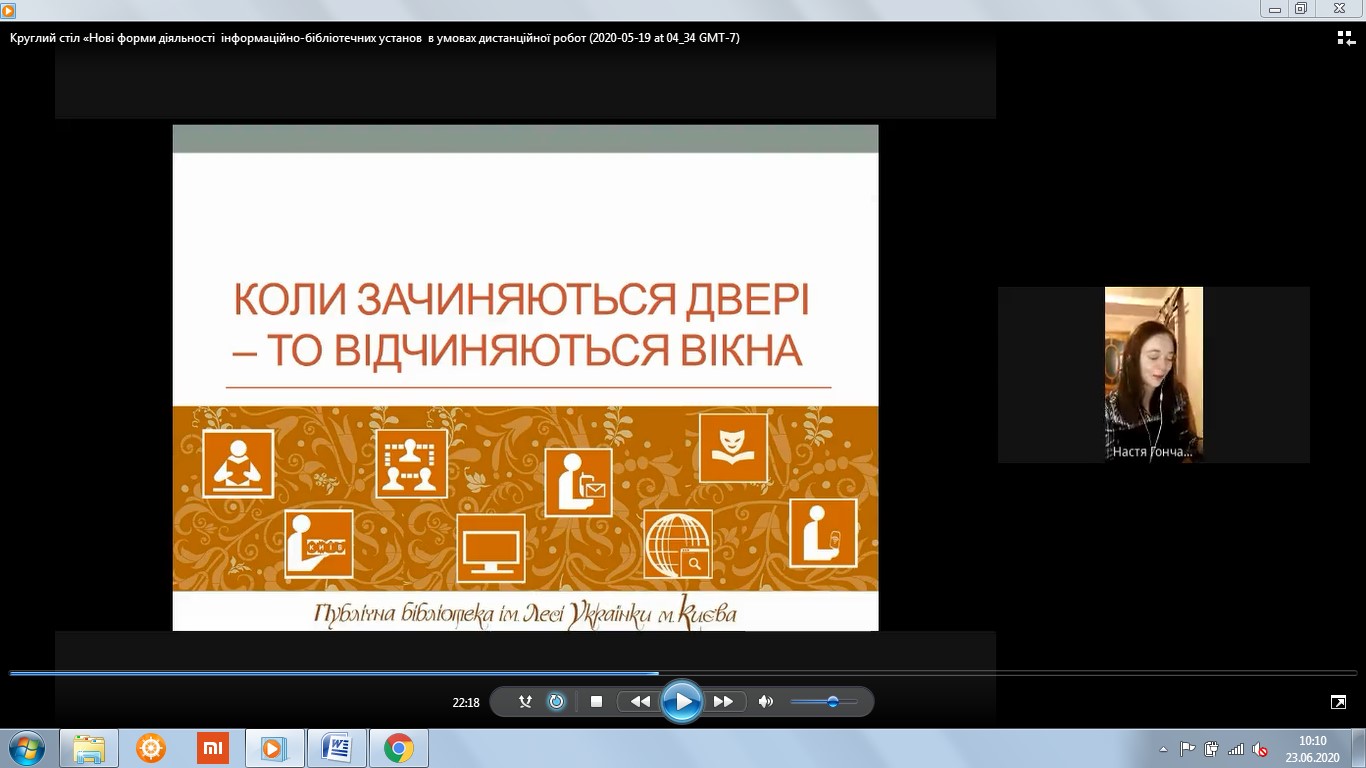Open Windows Explorer from the taskbar
Image resolution: width=1366 pixels, height=768 pixels.
coord(89,748)
